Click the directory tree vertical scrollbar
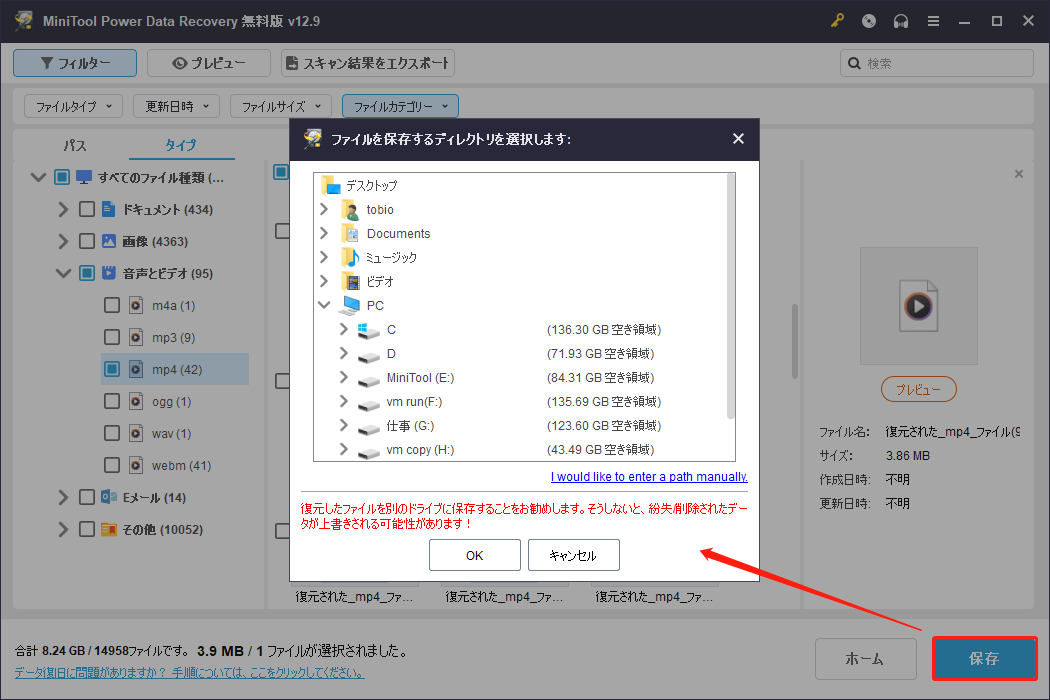This screenshot has height=700, width=1050. 730,296
